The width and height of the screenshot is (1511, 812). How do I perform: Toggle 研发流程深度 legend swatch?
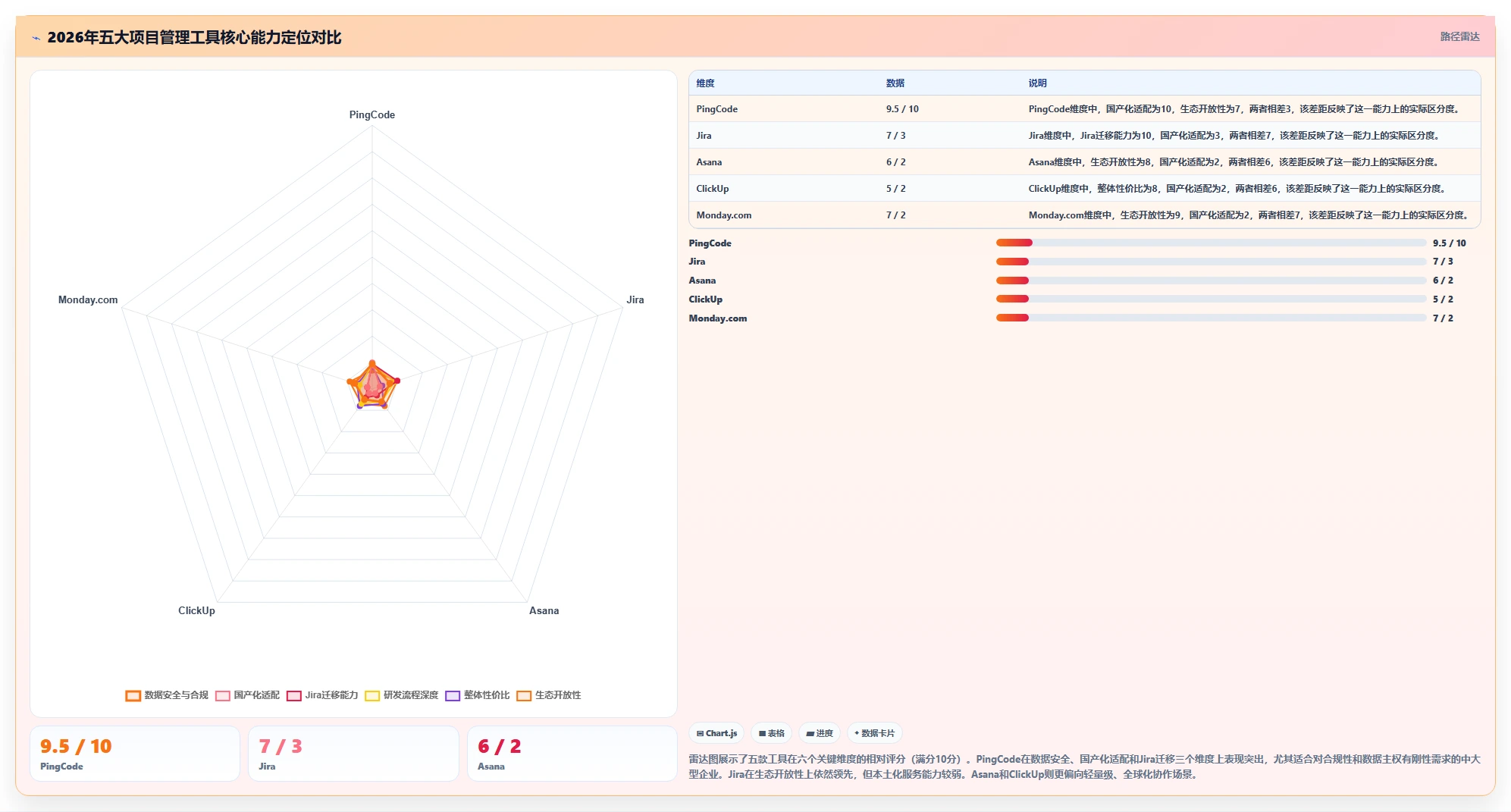click(x=372, y=695)
